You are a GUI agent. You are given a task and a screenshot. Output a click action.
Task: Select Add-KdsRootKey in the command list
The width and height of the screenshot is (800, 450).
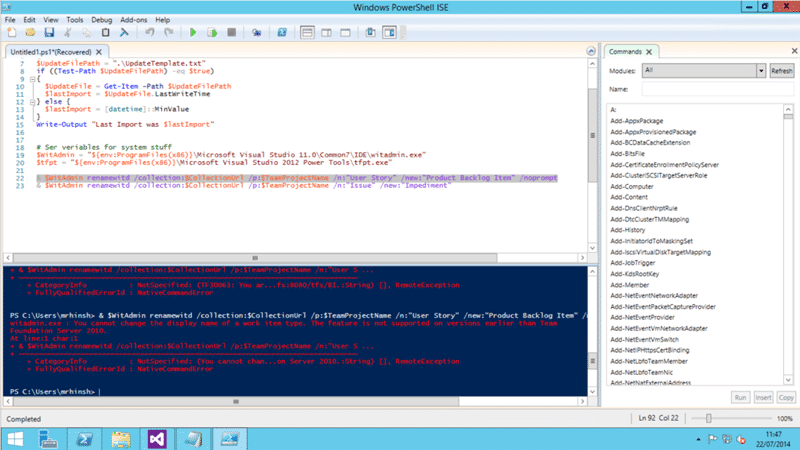(635, 274)
